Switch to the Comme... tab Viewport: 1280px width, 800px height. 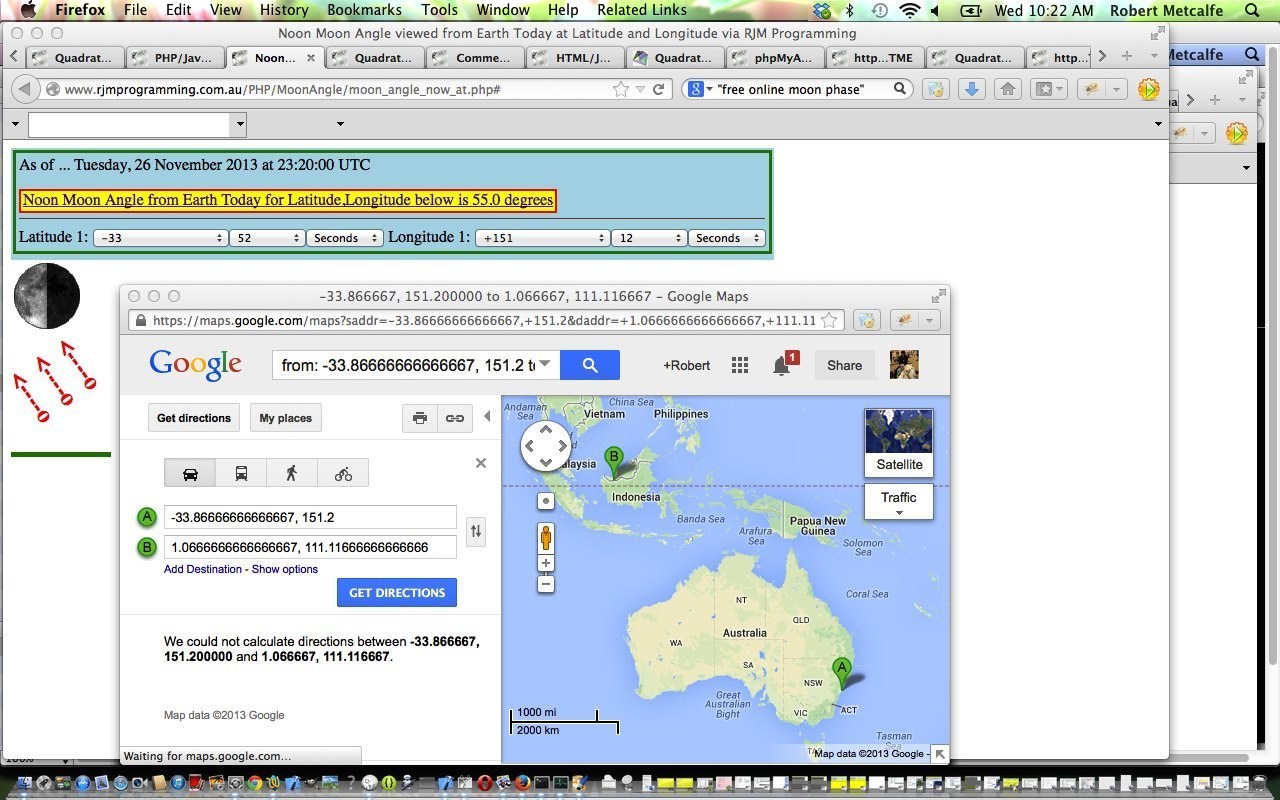[x=476, y=58]
